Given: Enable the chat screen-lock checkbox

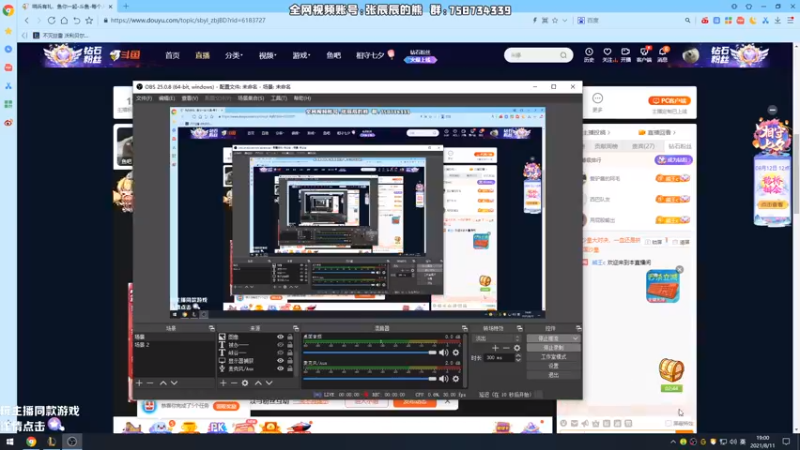Looking at the screenshot, I should [668, 423].
